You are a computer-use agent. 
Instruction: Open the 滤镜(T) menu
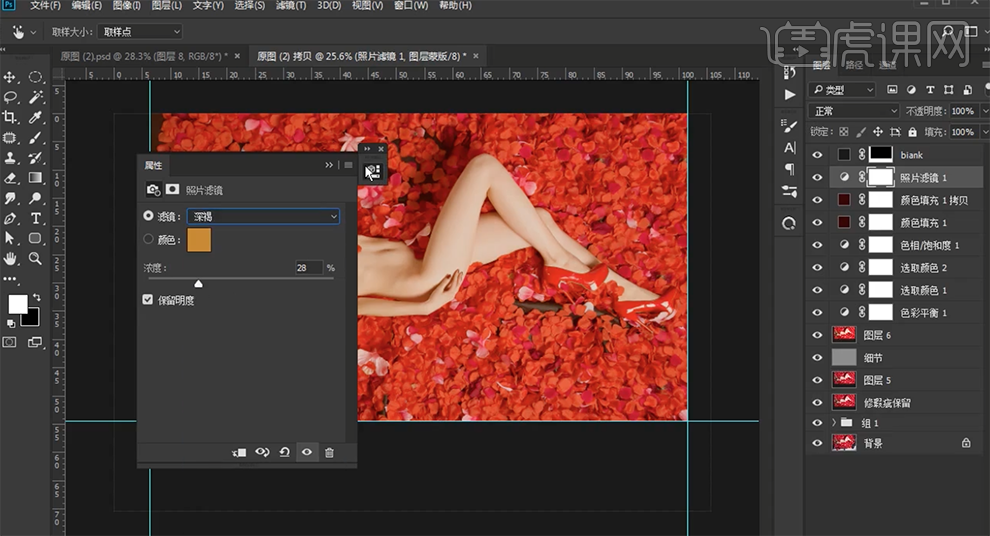291,6
